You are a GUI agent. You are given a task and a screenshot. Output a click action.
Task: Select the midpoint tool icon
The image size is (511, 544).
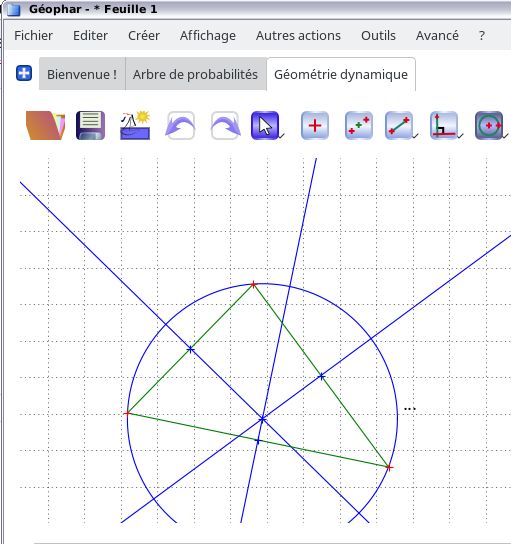tap(359, 125)
